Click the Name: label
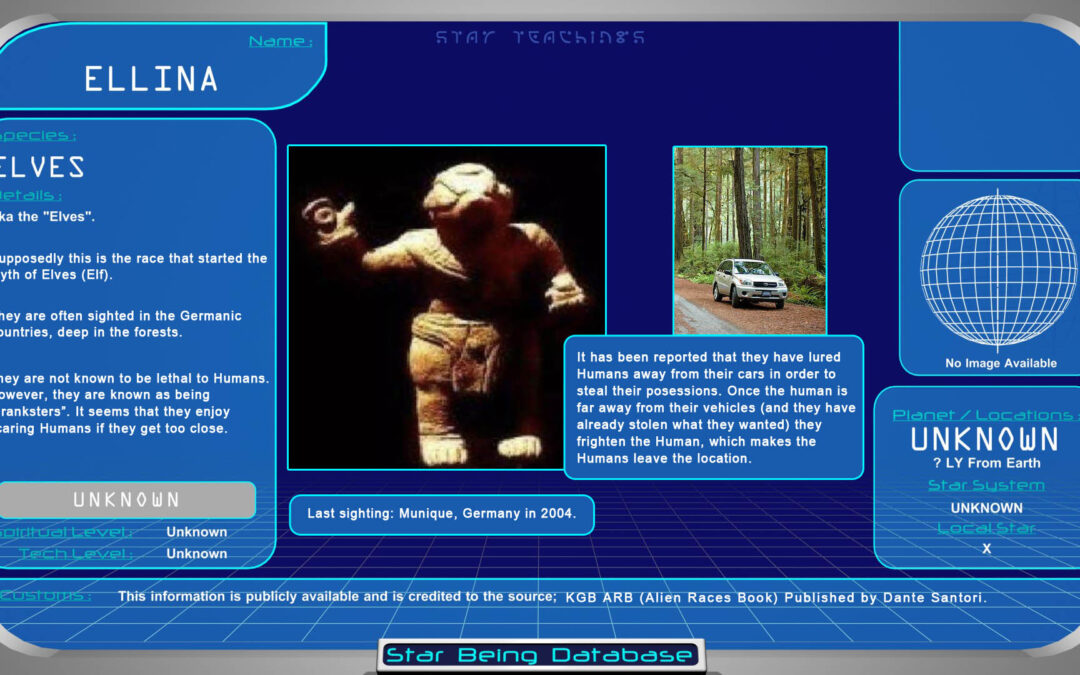1080x675 pixels. pos(280,42)
